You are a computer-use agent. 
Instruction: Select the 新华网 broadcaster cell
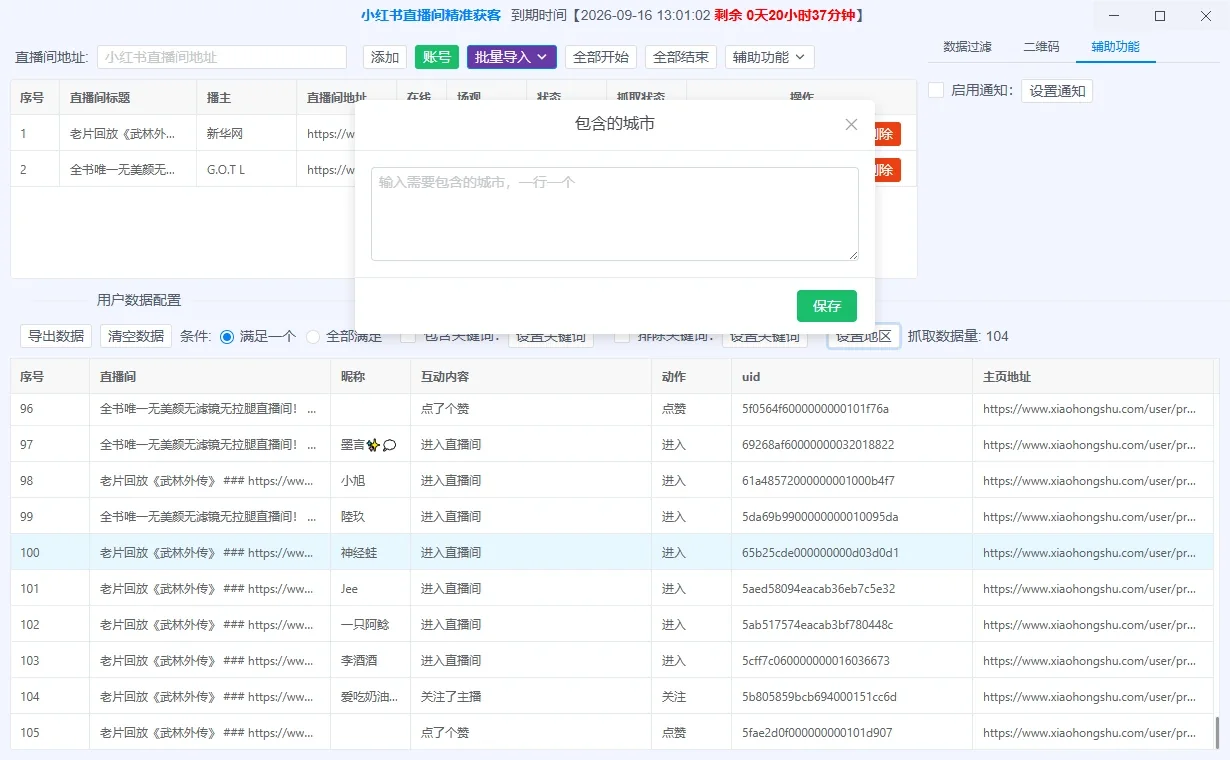coord(246,133)
